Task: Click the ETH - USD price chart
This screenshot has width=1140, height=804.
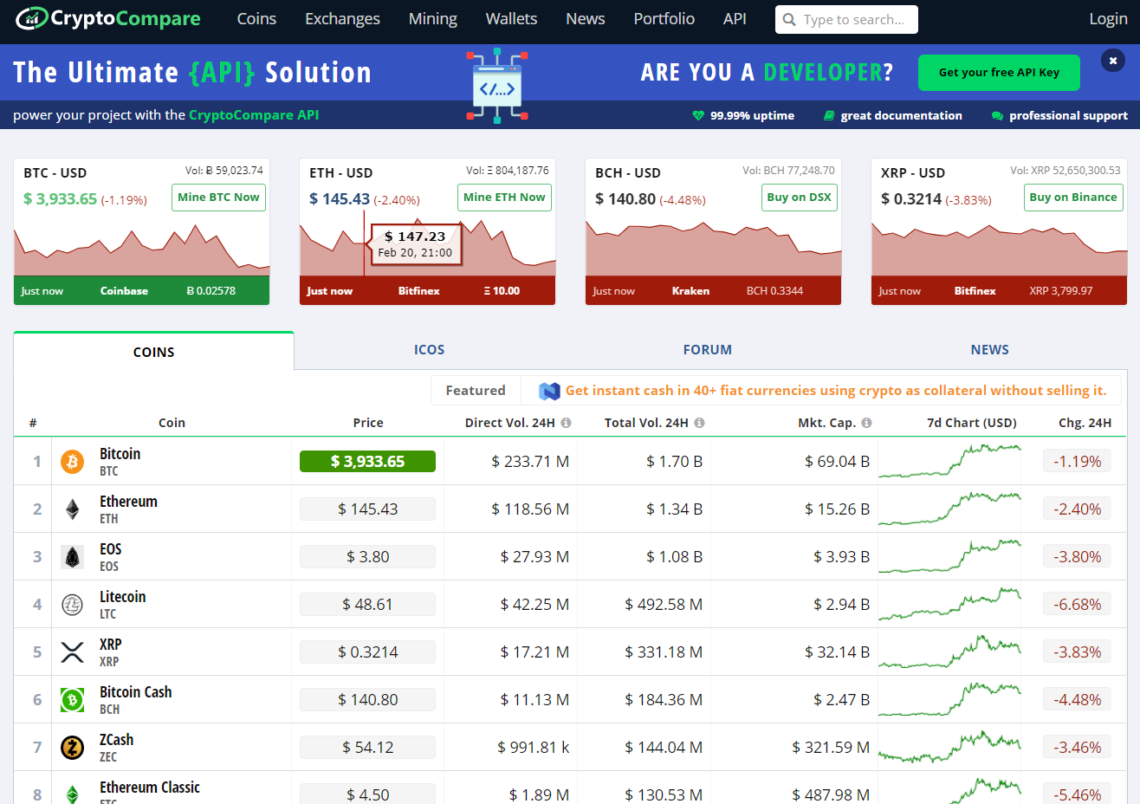Action: coord(428,249)
